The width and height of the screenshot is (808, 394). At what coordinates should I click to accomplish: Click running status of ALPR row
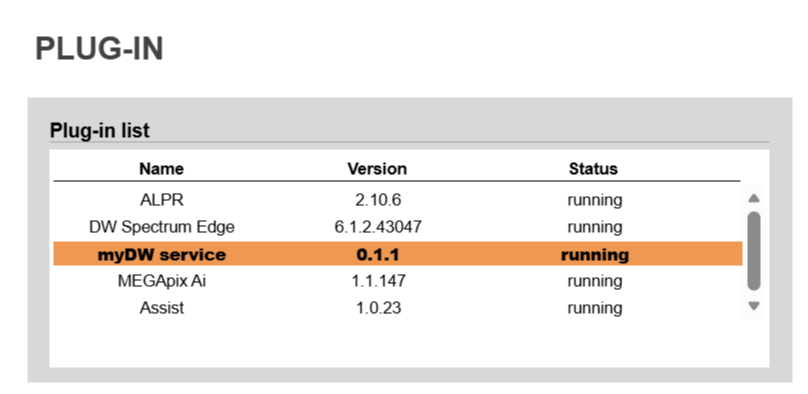click(595, 200)
